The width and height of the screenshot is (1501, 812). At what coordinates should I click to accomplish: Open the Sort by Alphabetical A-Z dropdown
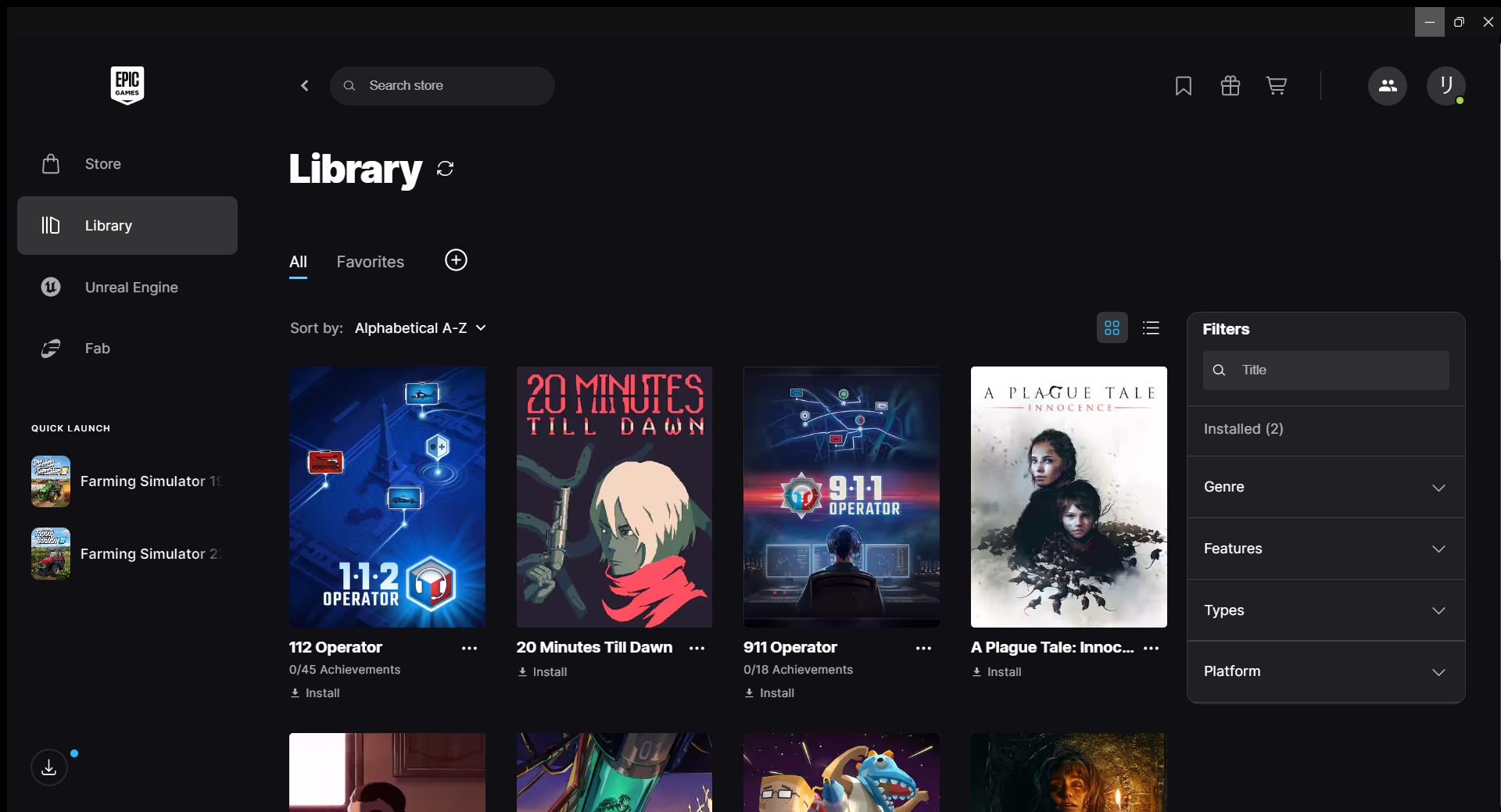point(421,328)
